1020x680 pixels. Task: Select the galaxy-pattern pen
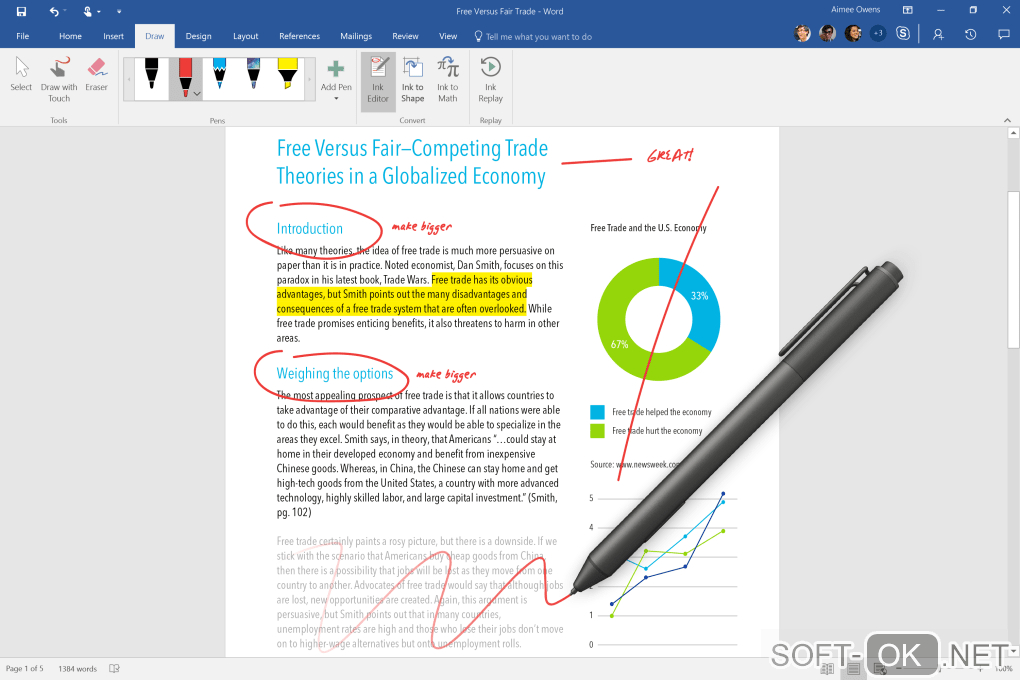[254, 74]
